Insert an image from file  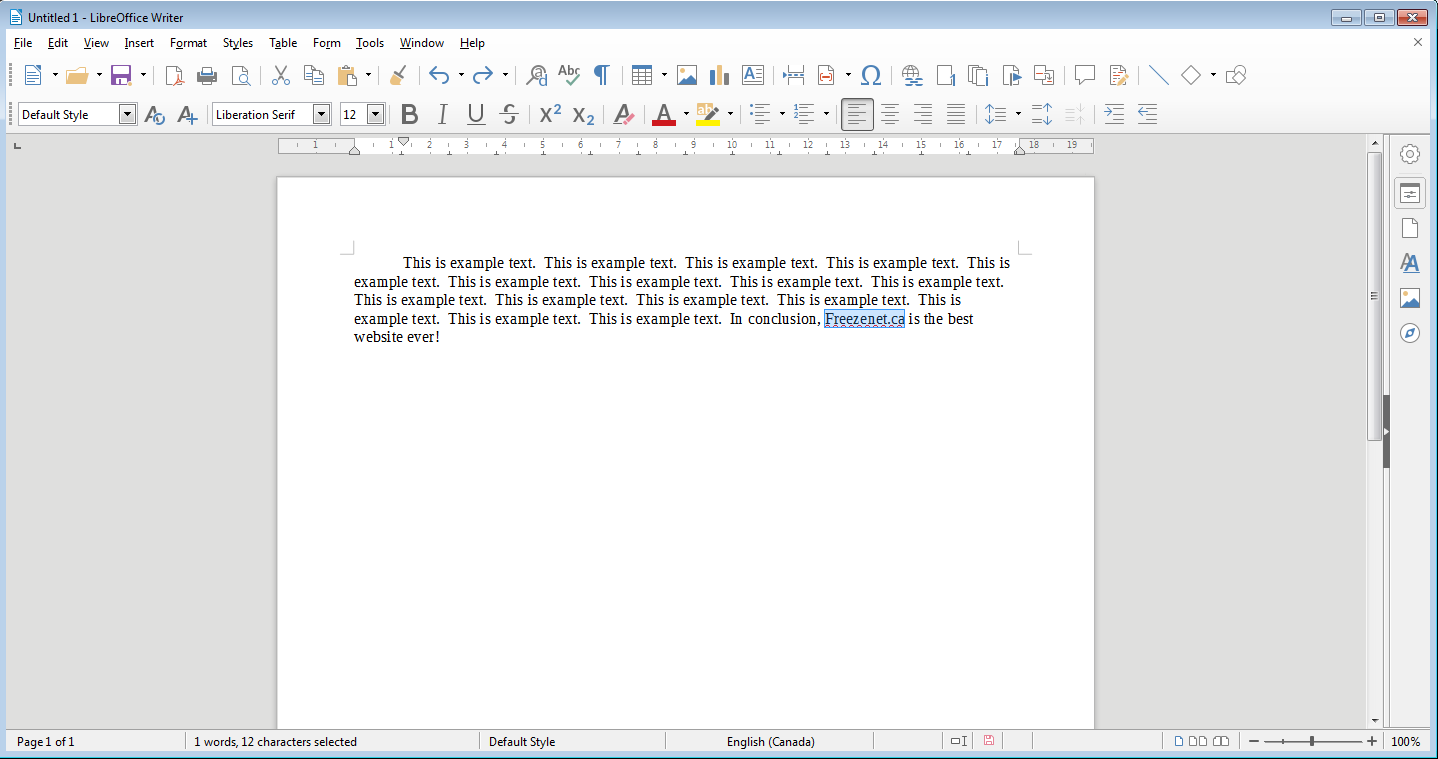click(686, 75)
